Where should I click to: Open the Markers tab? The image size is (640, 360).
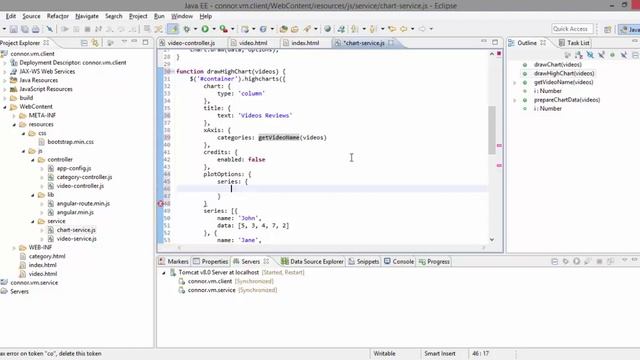pos(174,262)
